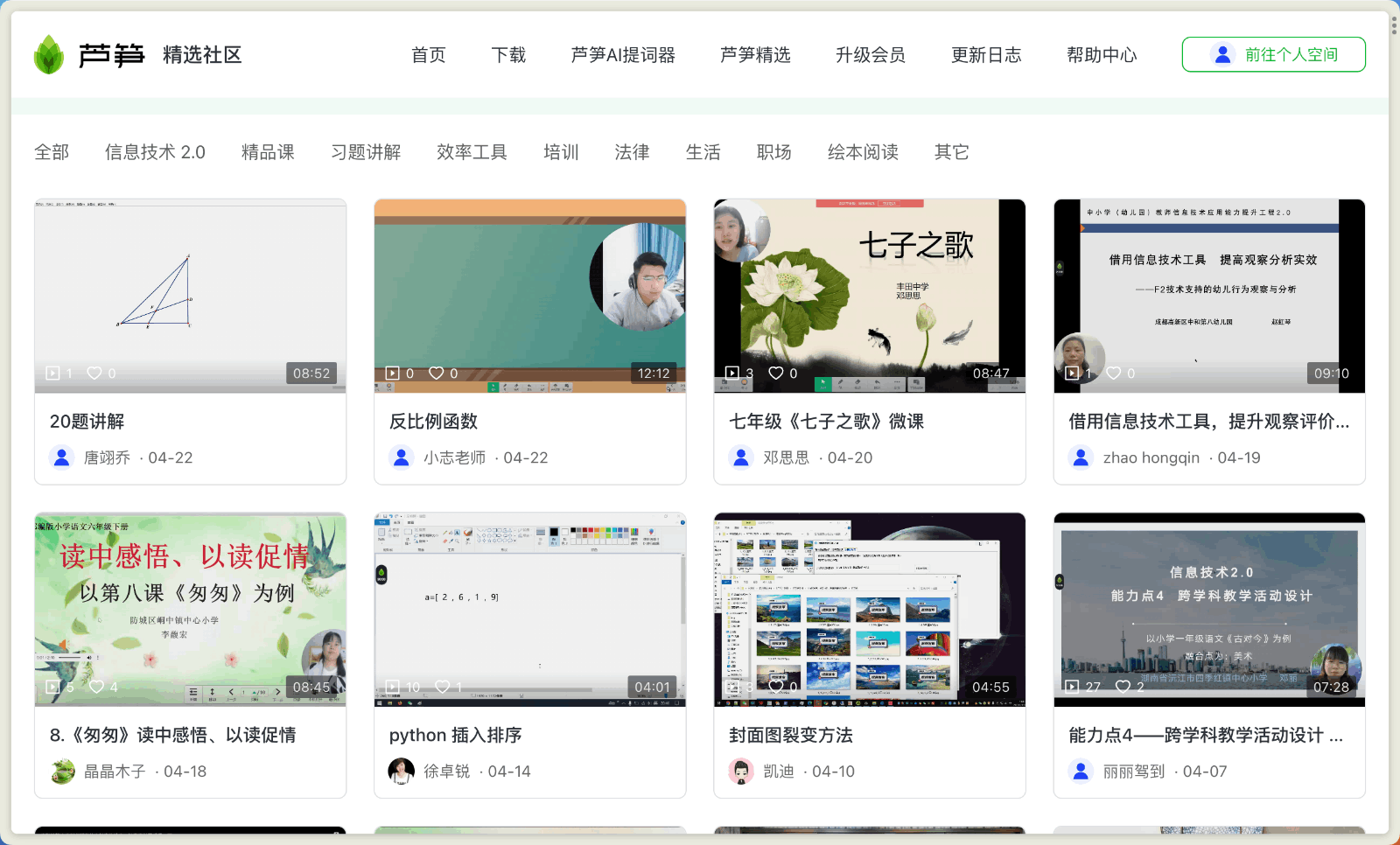This screenshot has width=1400, height=845.
Task: Click 唐翊乔's user avatar icon
Action: pos(62,457)
